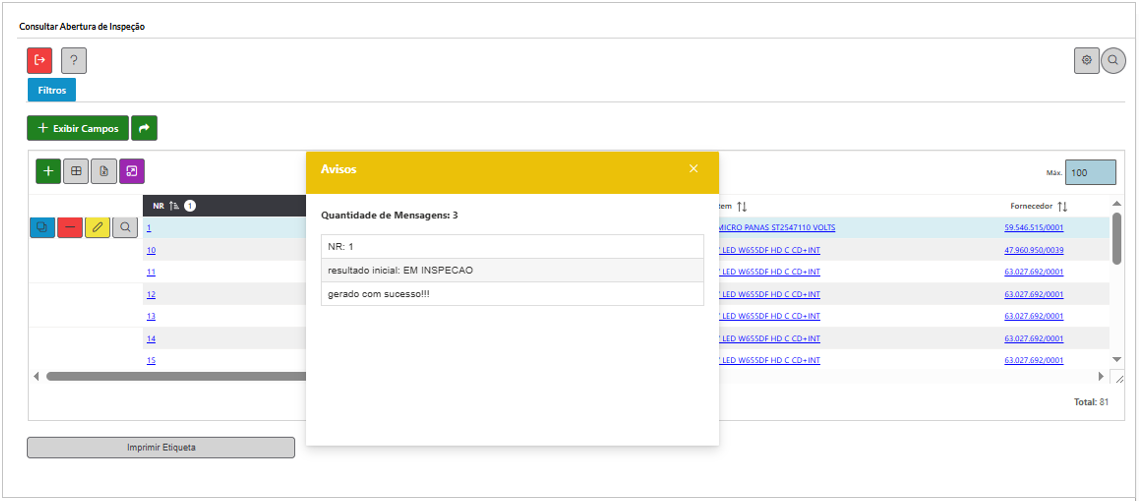Screen dimensions: 1139x501
Task: Sort by the Fornecedor column arrows
Action: click(x=1062, y=207)
